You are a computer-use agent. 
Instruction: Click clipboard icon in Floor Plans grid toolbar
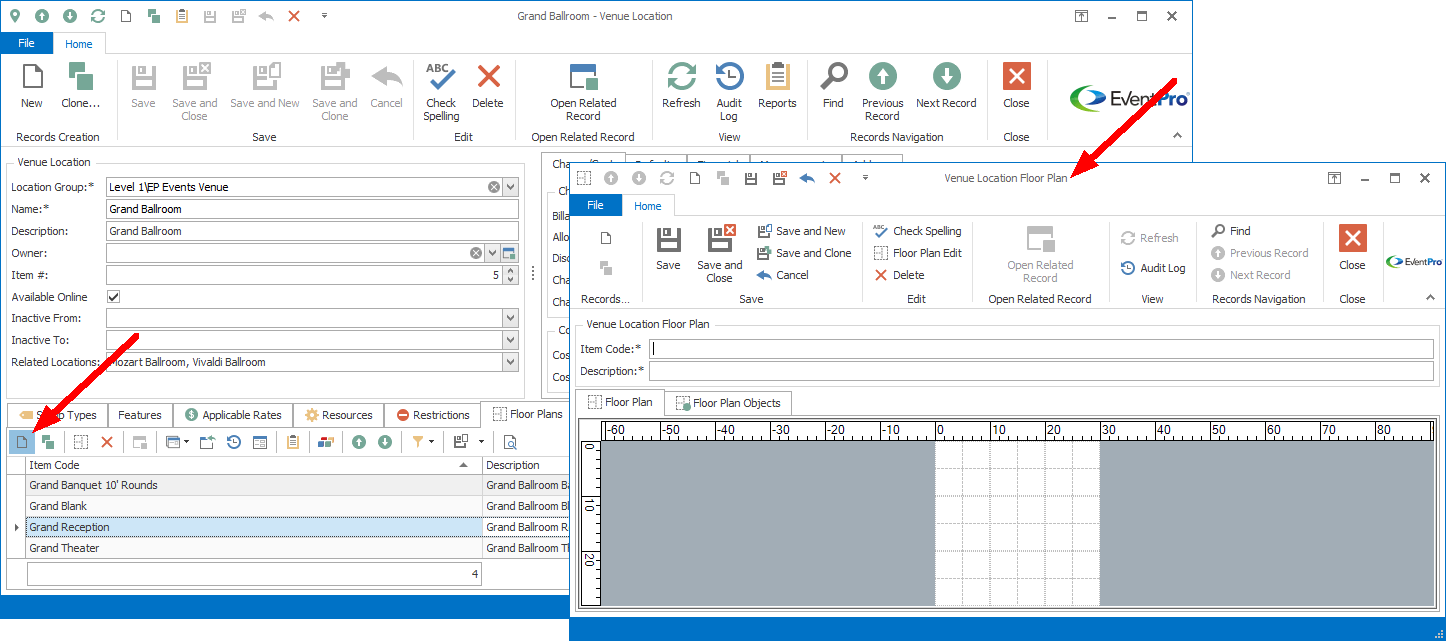pyautogui.click(x=293, y=442)
